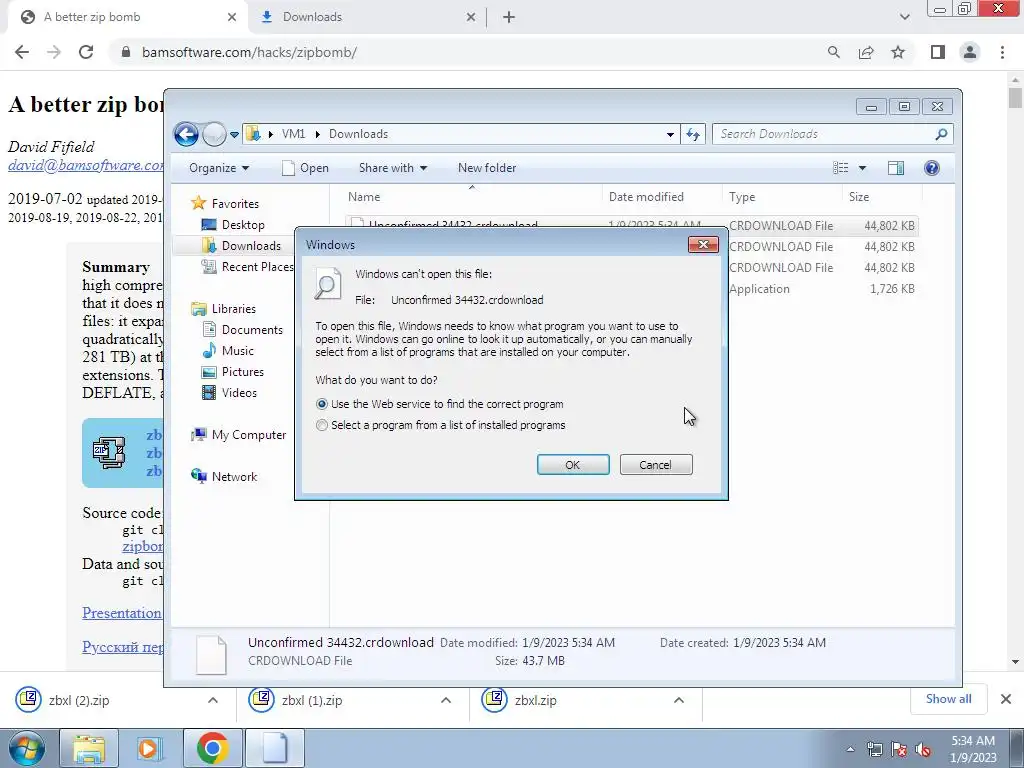Screen dimensions: 1024x768
Task: Expand options for zbxl (1).zip download
Action: pos(446,700)
